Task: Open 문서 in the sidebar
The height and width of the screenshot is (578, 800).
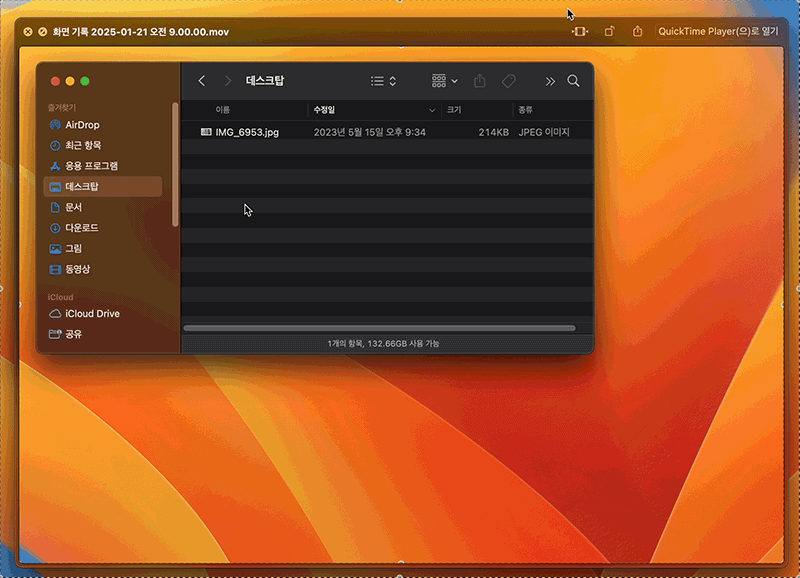Action: click(x=103, y=207)
